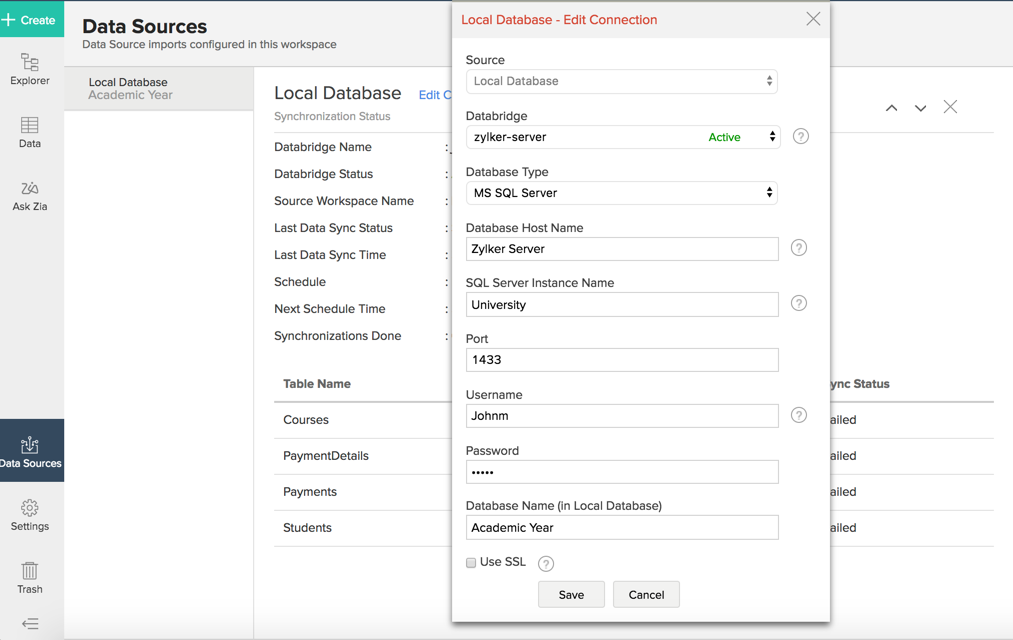Open Settings from the sidebar

coord(30,515)
